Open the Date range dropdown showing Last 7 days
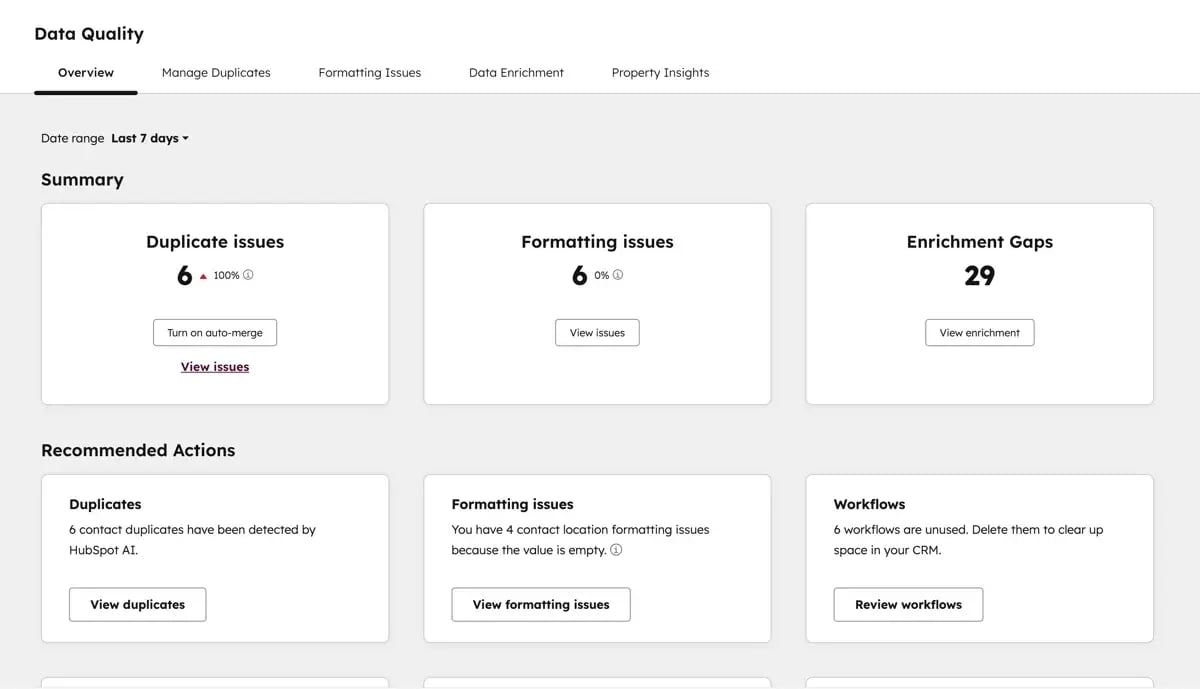The image size is (1200, 689). [148, 138]
